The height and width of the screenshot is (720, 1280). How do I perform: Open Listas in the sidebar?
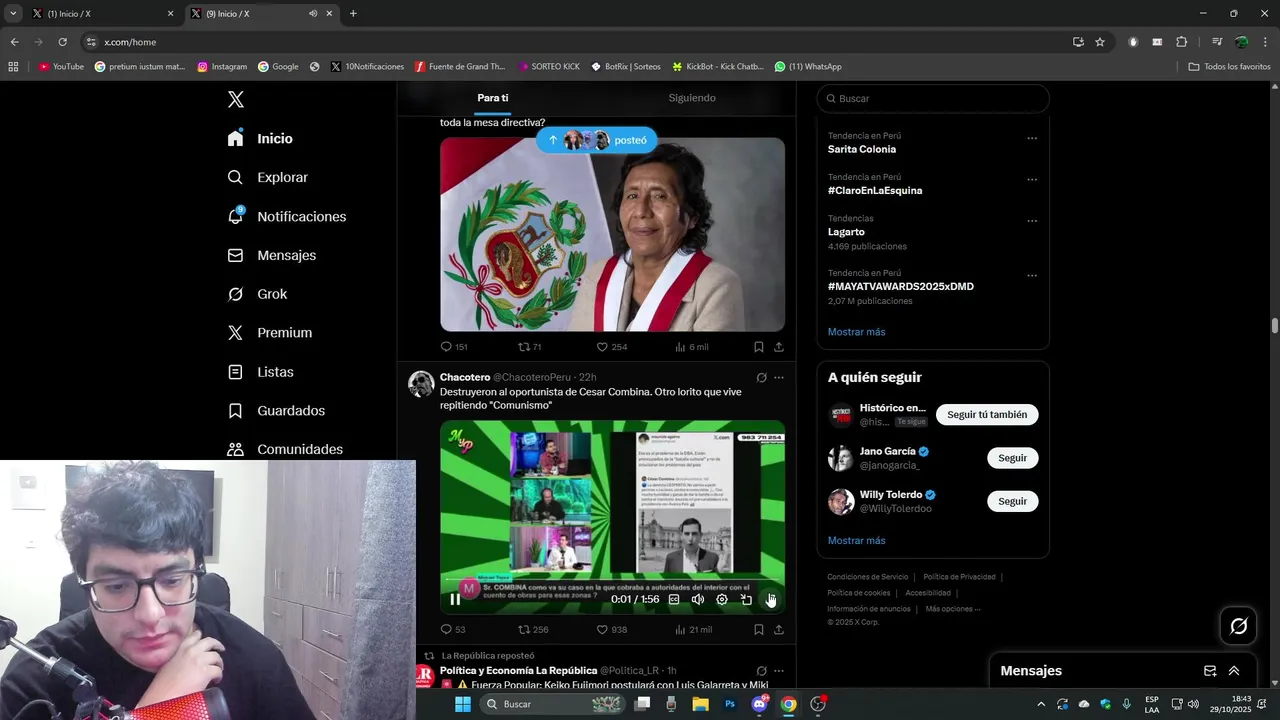[x=261, y=372]
